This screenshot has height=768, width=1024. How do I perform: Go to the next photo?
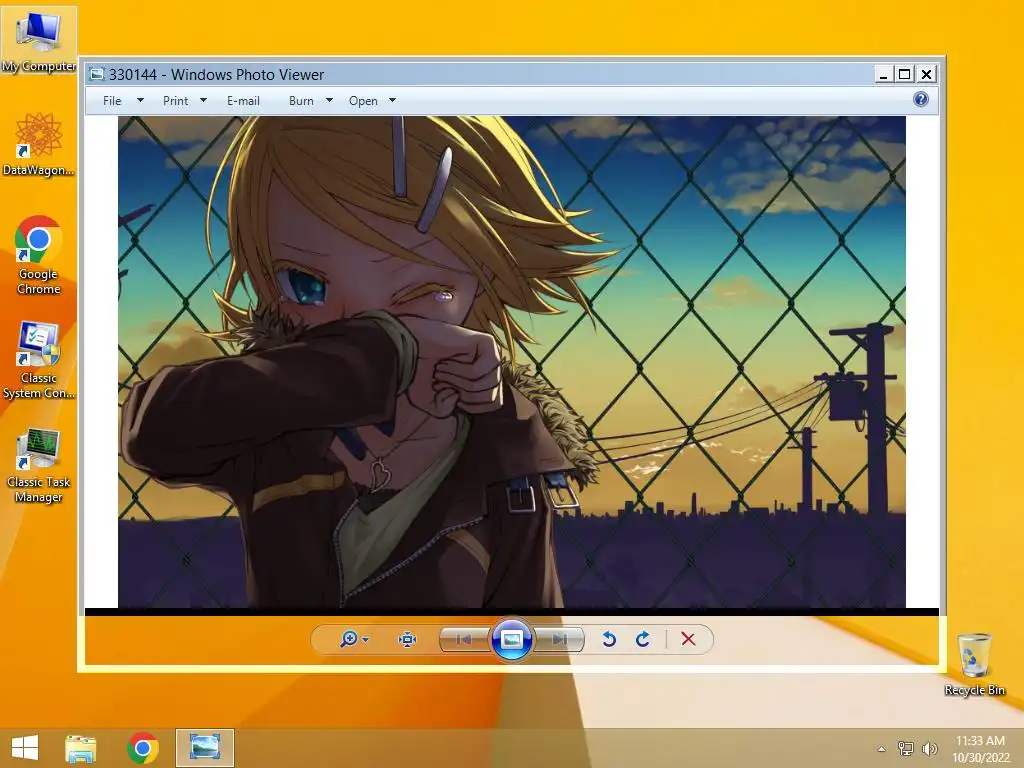click(x=560, y=639)
